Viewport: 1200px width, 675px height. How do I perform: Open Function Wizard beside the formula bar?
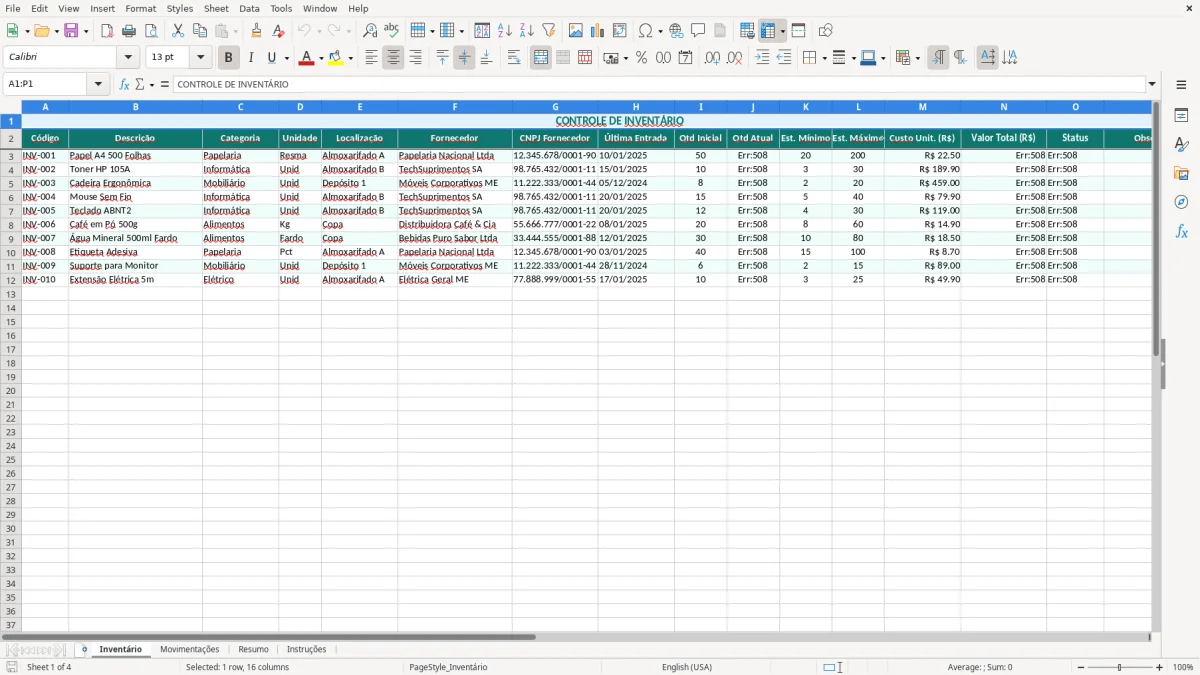click(x=124, y=84)
